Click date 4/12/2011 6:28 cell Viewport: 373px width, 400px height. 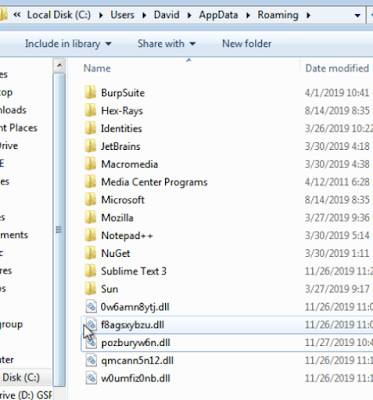tap(337, 182)
